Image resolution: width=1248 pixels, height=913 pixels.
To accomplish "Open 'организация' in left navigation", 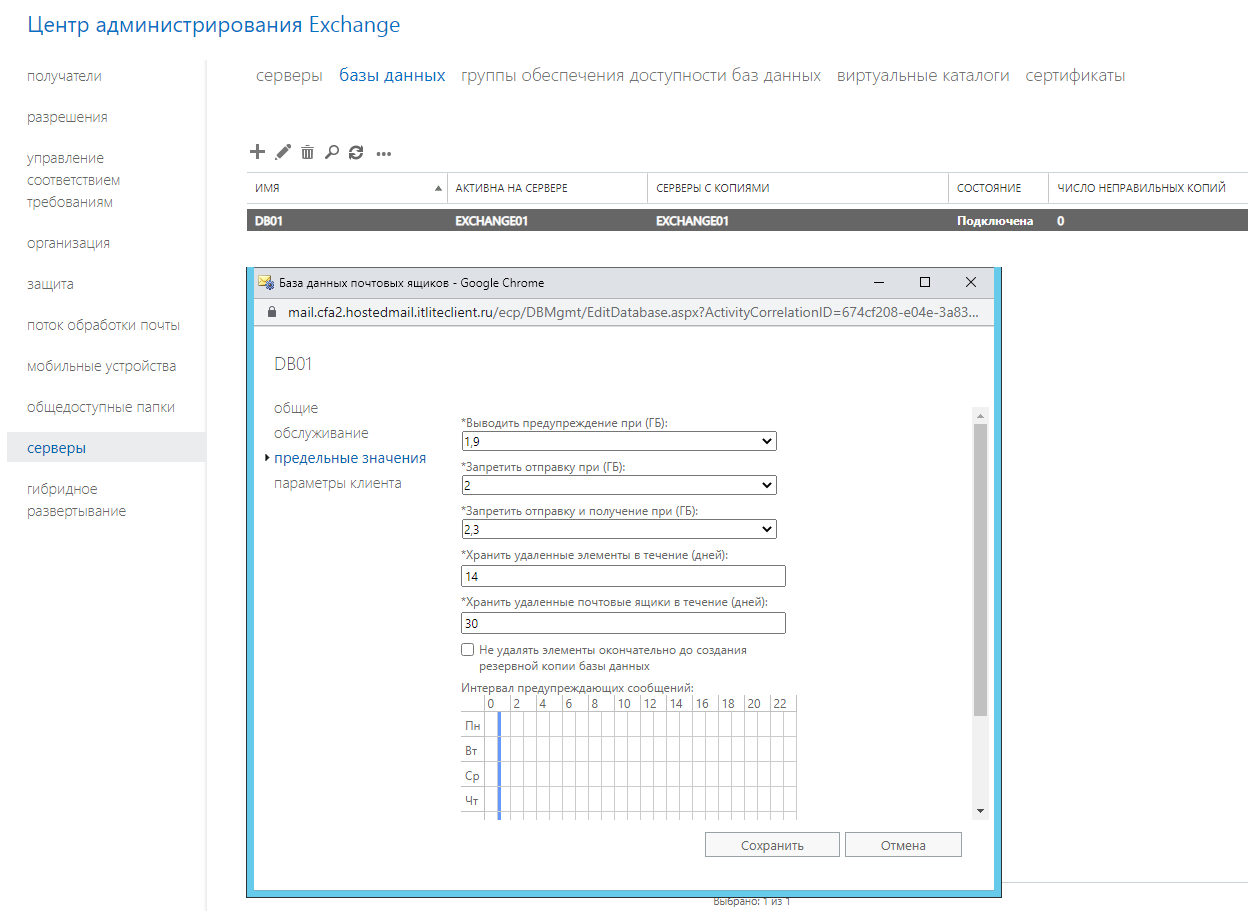I will point(68,243).
